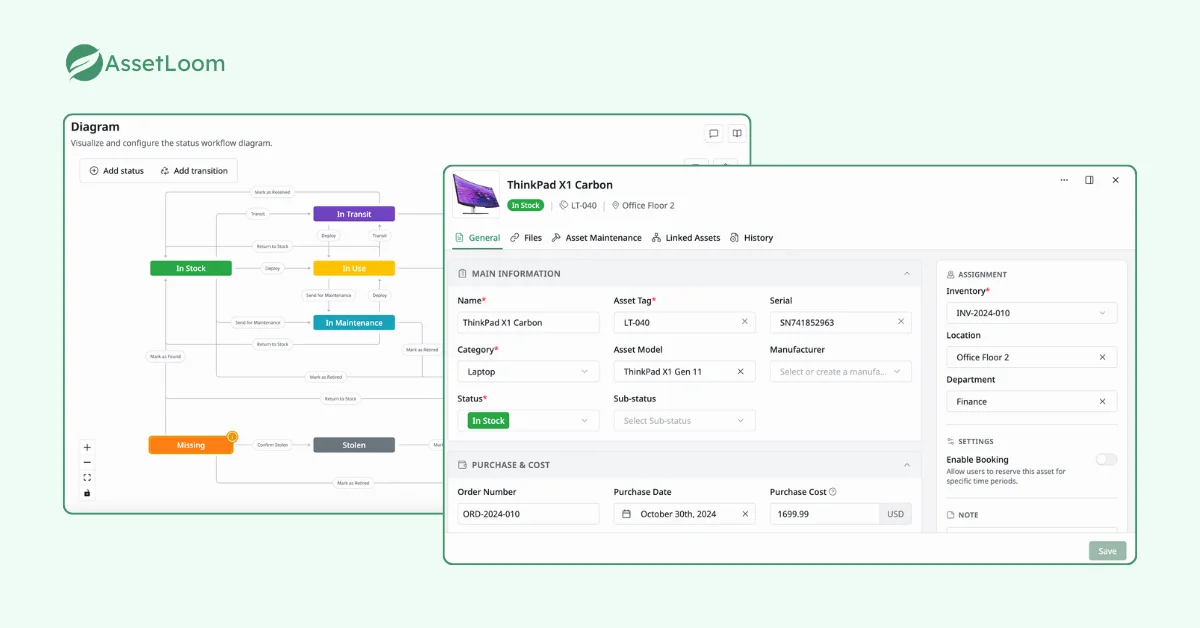The height and width of the screenshot is (628, 1200).
Task: Click the Asset Tag field LT-040
Action: pyautogui.click(x=685, y=322)
